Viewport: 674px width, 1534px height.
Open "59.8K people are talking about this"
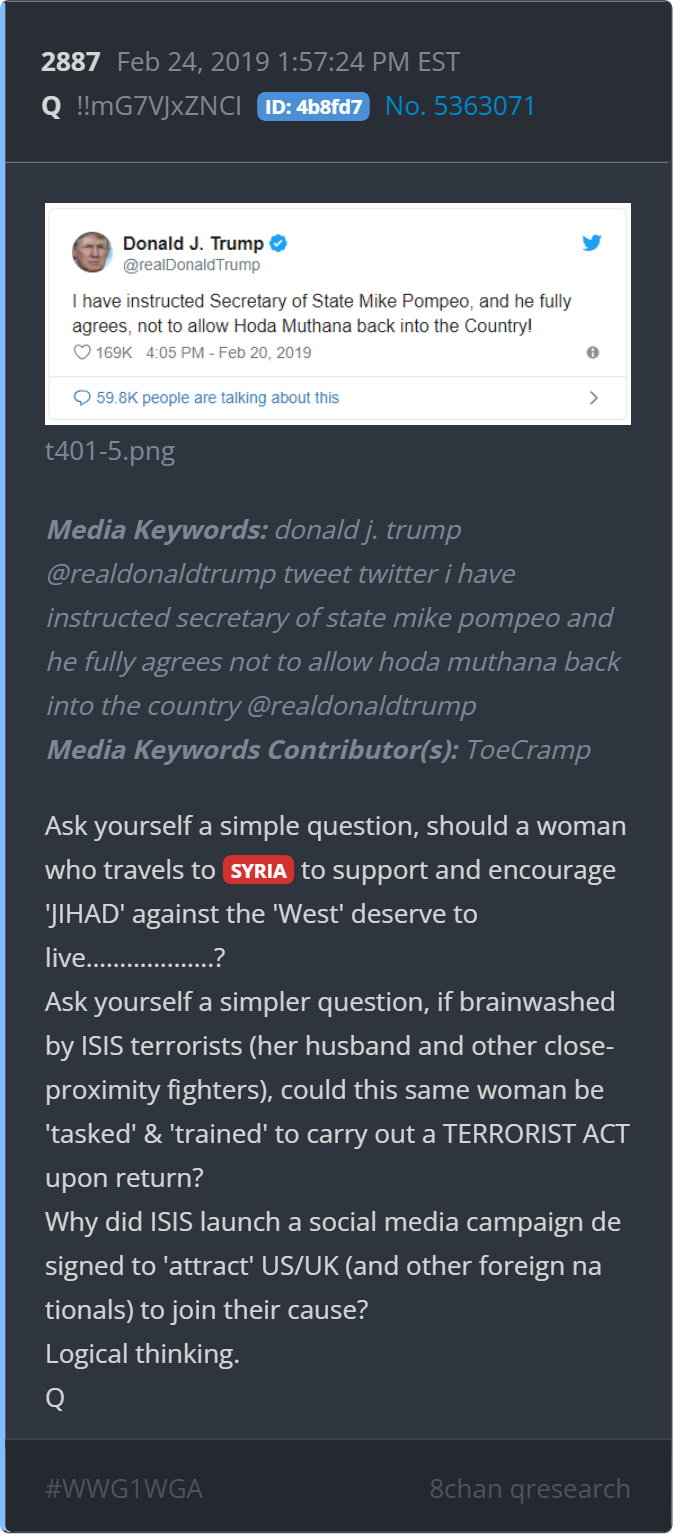(217, 398)
